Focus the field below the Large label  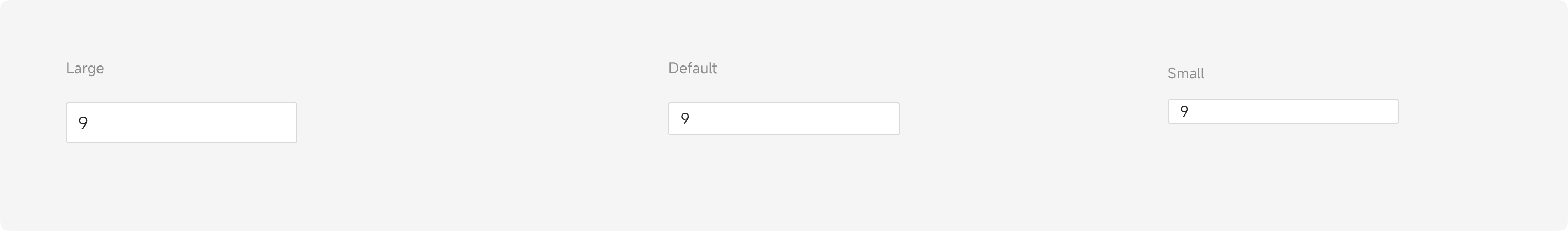[x=181, y=123]
